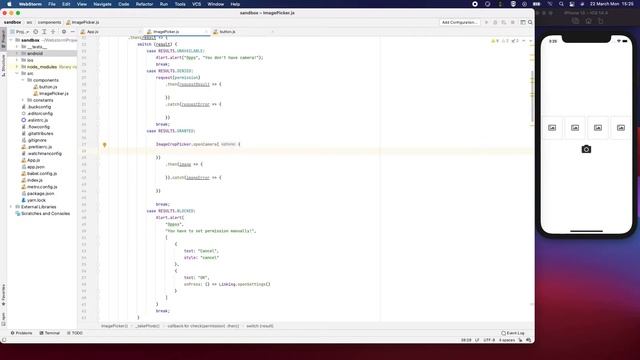The image size is (640, 360).
Task: Expand External Libraries node
Action: click(11, 207)
